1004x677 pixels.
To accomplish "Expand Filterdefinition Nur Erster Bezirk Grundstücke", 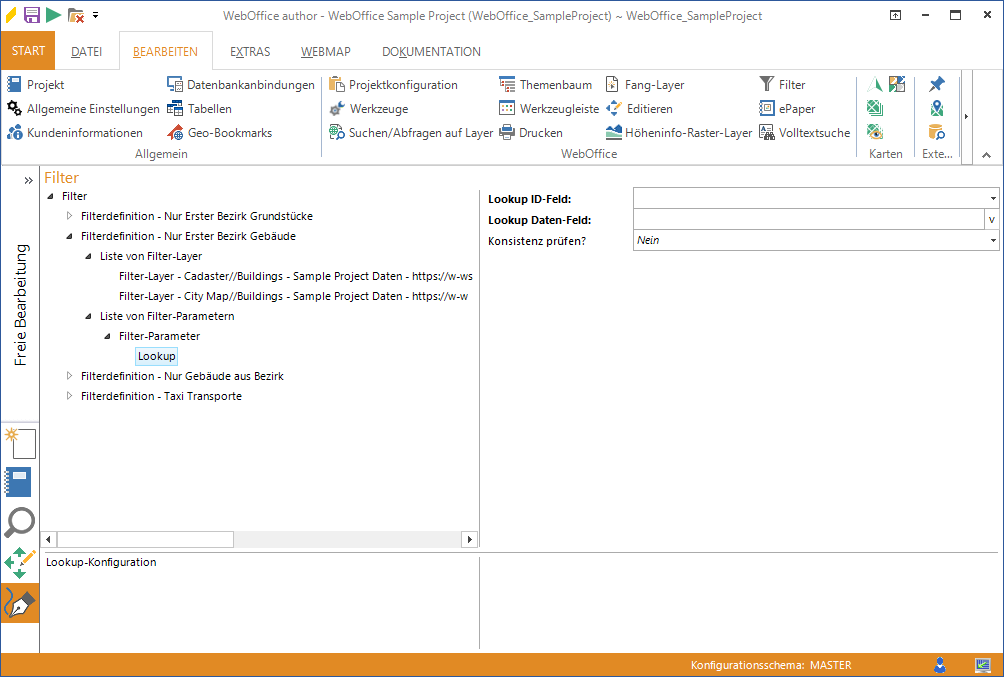I will [x=69, y=216].
